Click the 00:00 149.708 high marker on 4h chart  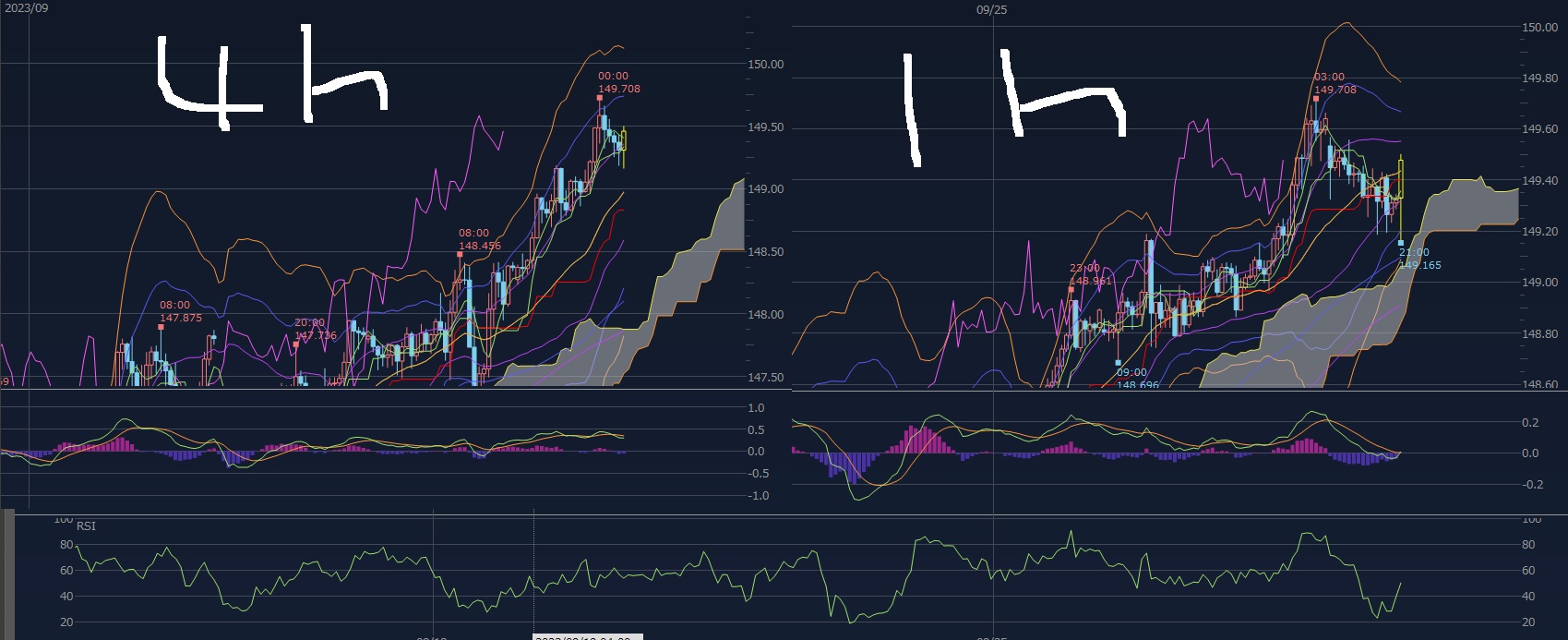coord(618,83)
